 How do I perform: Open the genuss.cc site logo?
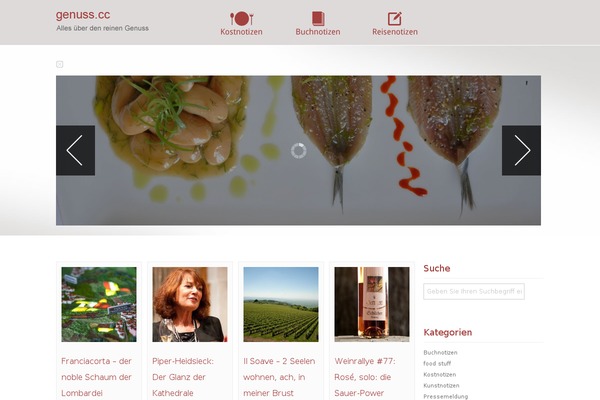pyautogui.click(x=83, y=15)
